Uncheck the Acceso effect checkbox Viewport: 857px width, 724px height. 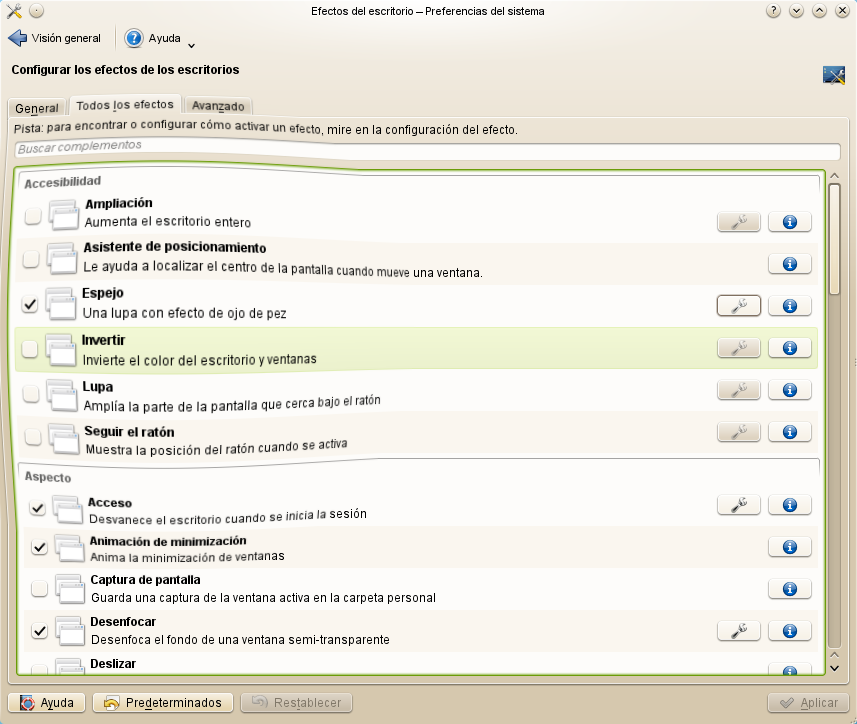point(37,508)
